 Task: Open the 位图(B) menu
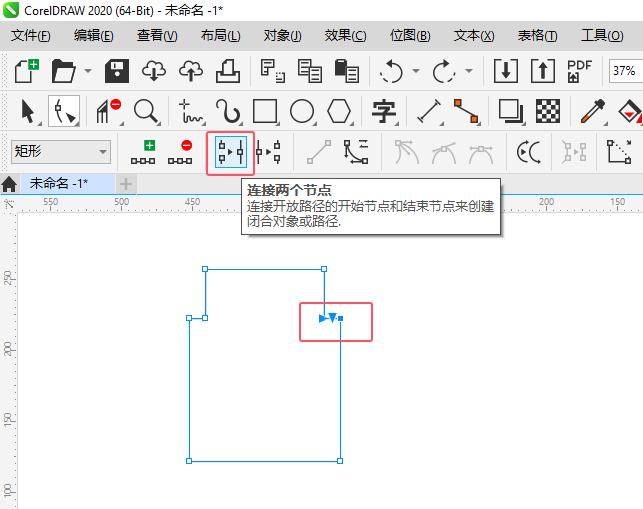tap(410, 36)
